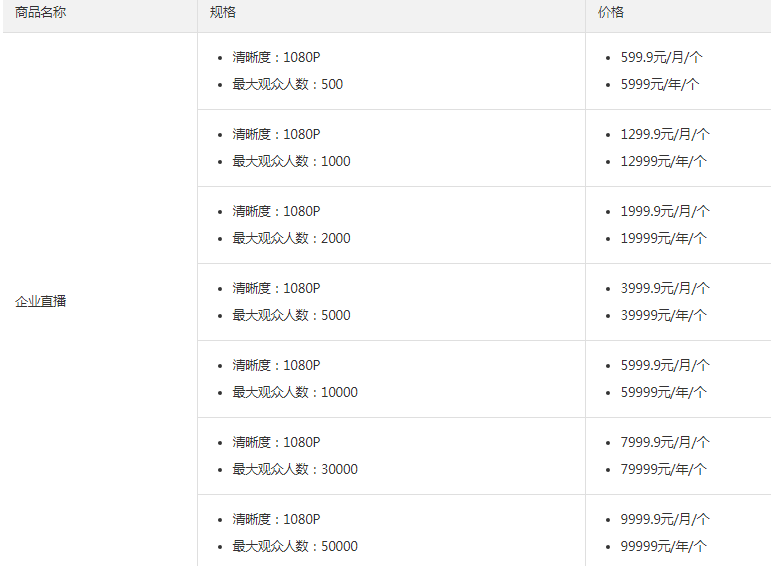Click the 19999元/年/个 price entry
The height and width of the screenshot is (566, 771).
click(664, 238)
